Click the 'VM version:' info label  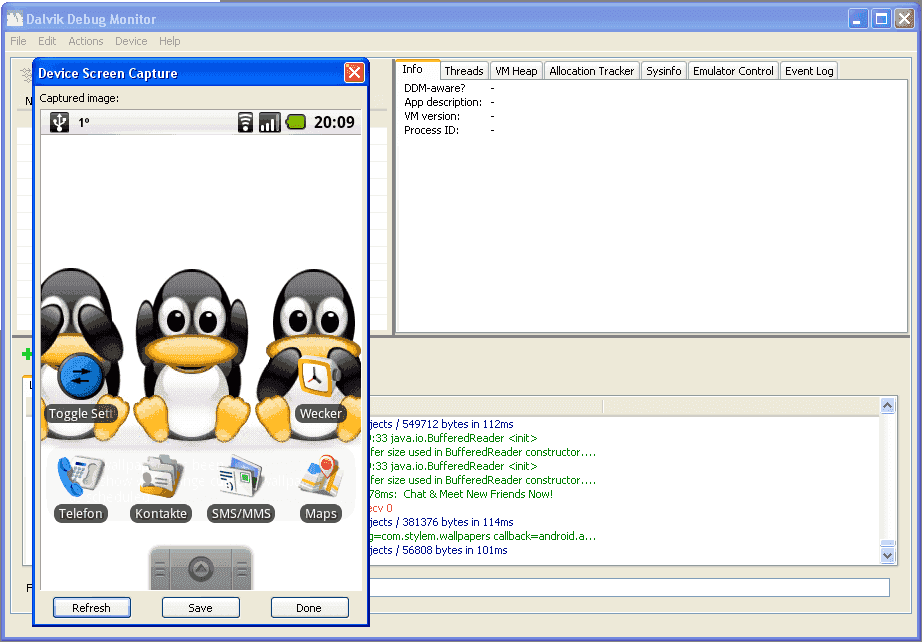click(432, 116)
